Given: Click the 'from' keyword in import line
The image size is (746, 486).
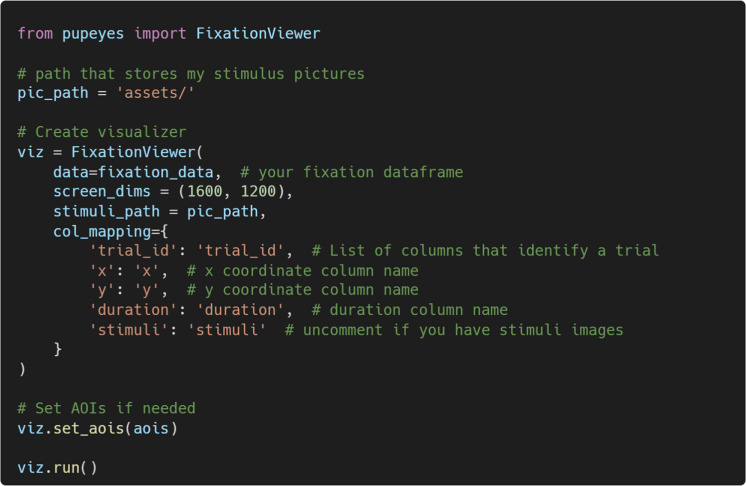Looking at the screenshot, I should click(x=35, y=33).
